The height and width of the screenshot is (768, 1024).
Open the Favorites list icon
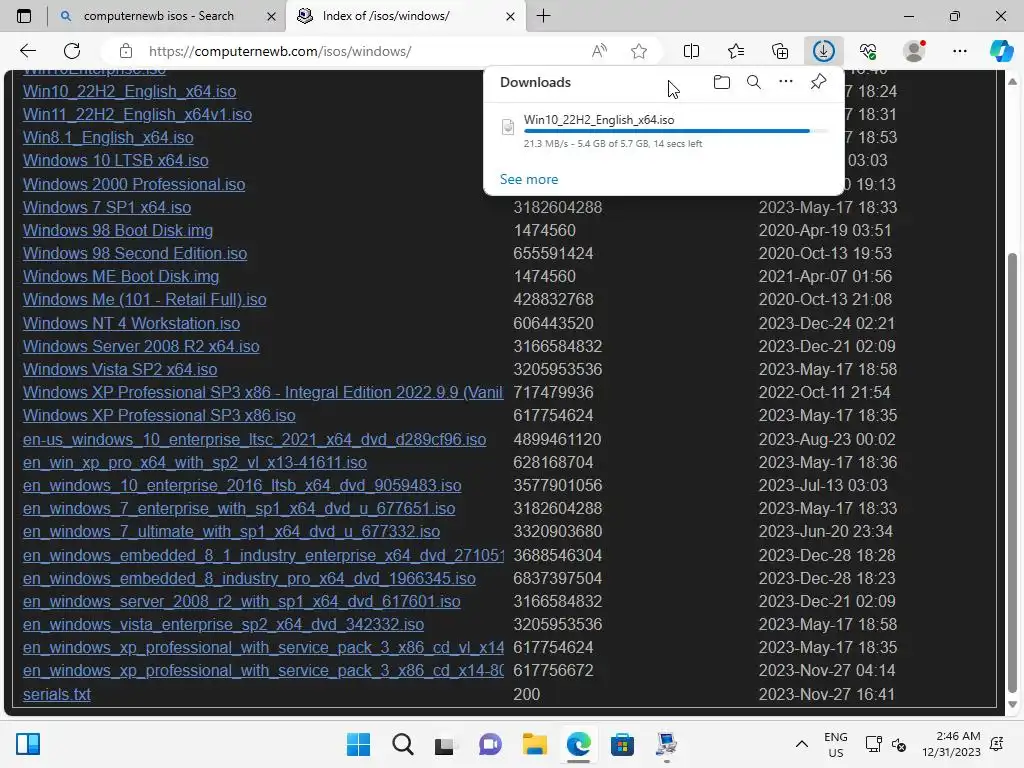735,51
